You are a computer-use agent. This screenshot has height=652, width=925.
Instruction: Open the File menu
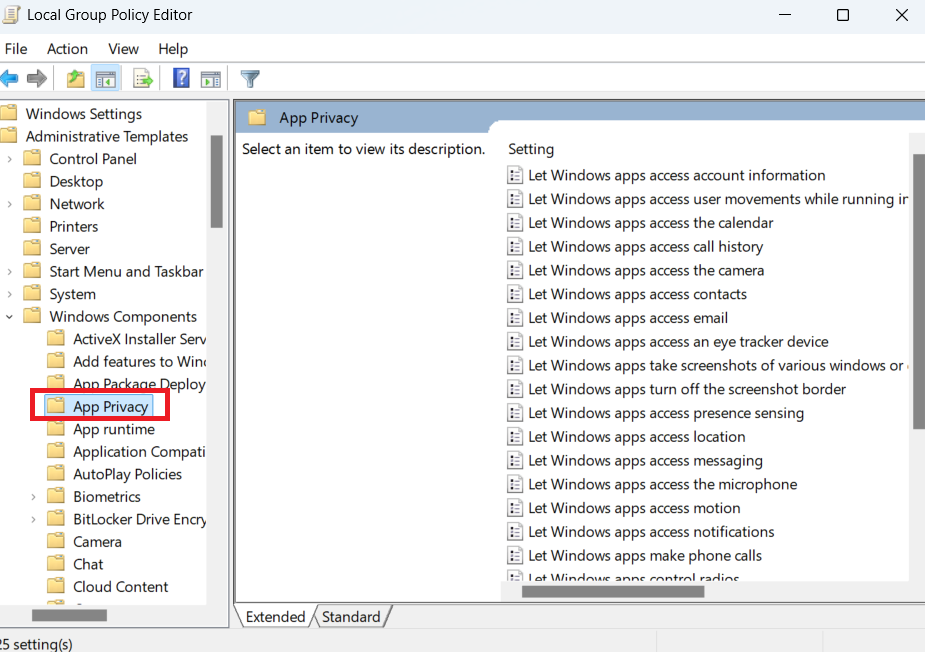click(16, 49)
